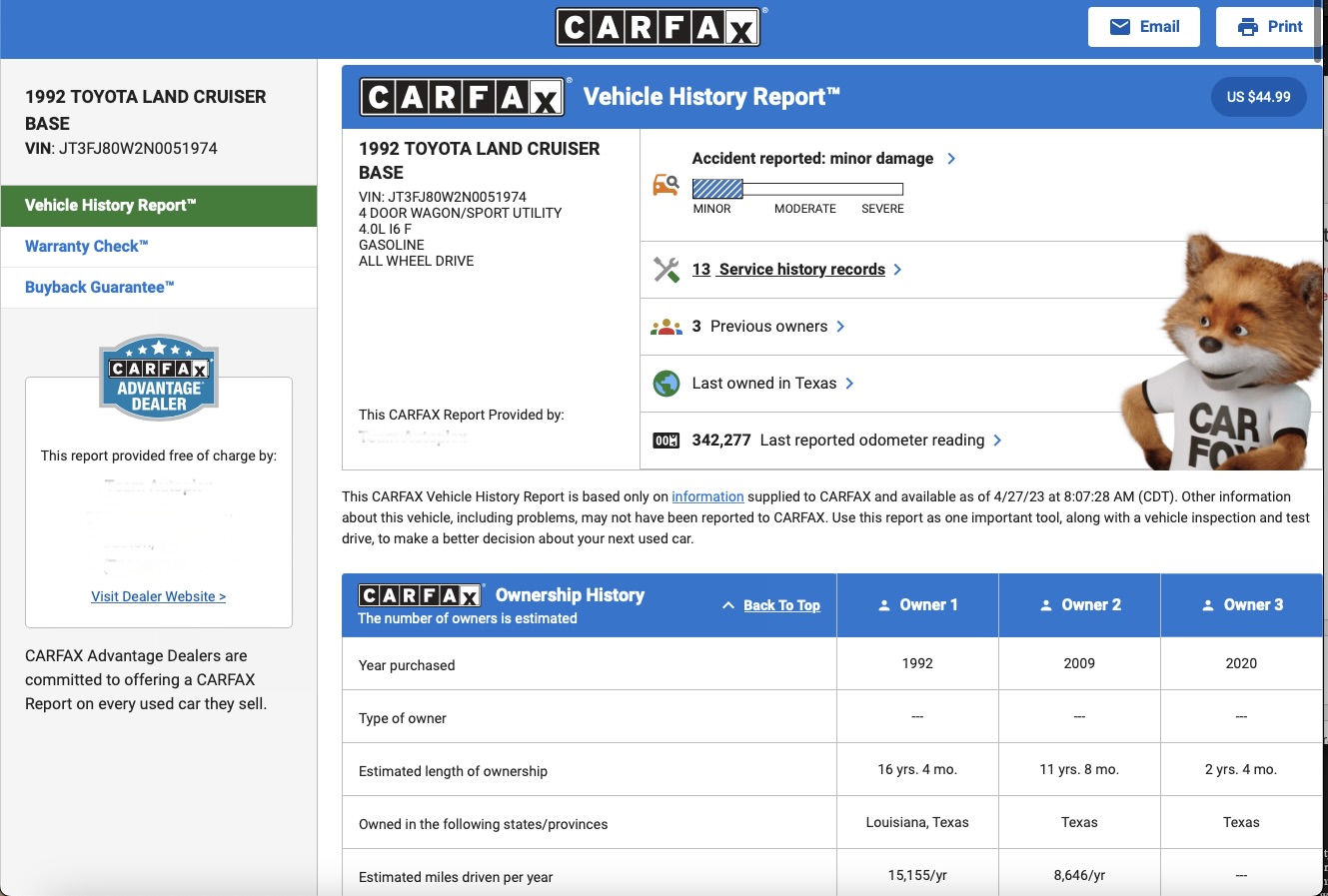Click the wrench service history icon
This screenshot has height=896, width=1328.
(666, 270)
